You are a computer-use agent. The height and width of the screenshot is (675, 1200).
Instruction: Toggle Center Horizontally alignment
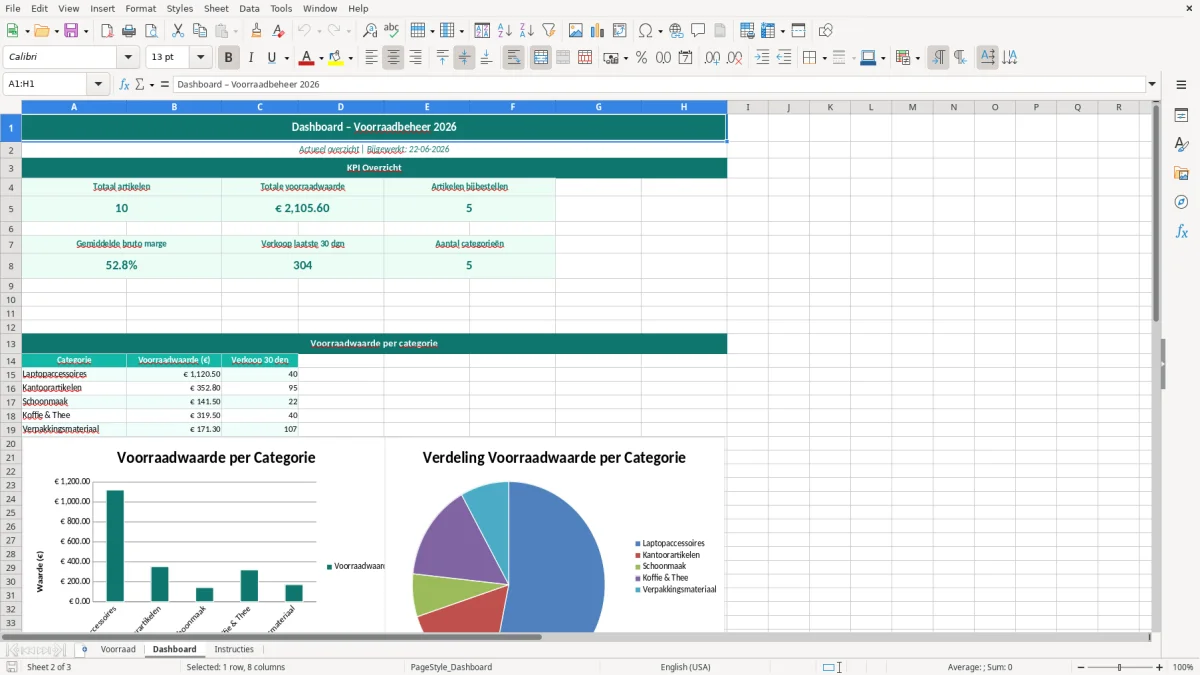pyautogui.click(x=393, y=58)
